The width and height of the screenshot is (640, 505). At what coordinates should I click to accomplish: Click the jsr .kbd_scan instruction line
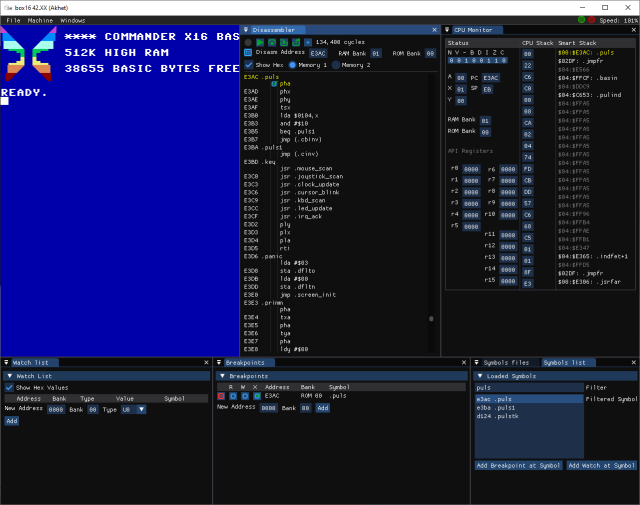pyautogui.click(x=303, y=200)
